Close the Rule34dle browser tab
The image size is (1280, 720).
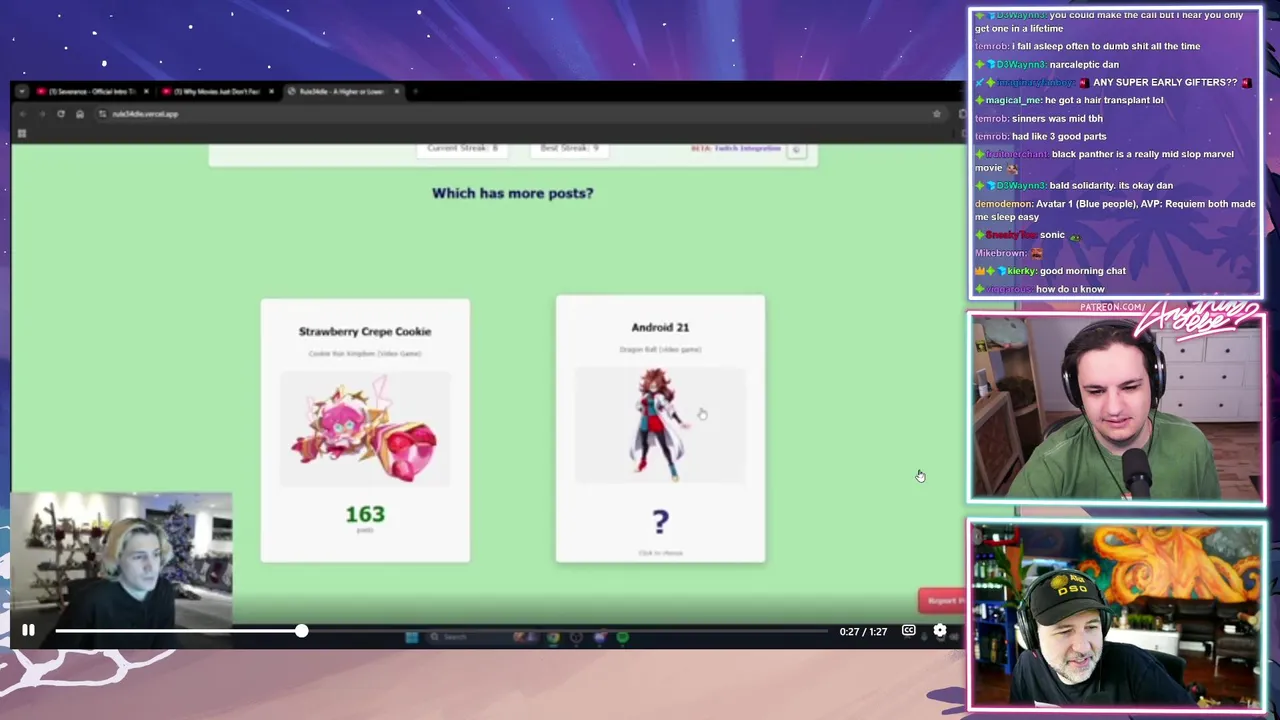coord(396,91)
